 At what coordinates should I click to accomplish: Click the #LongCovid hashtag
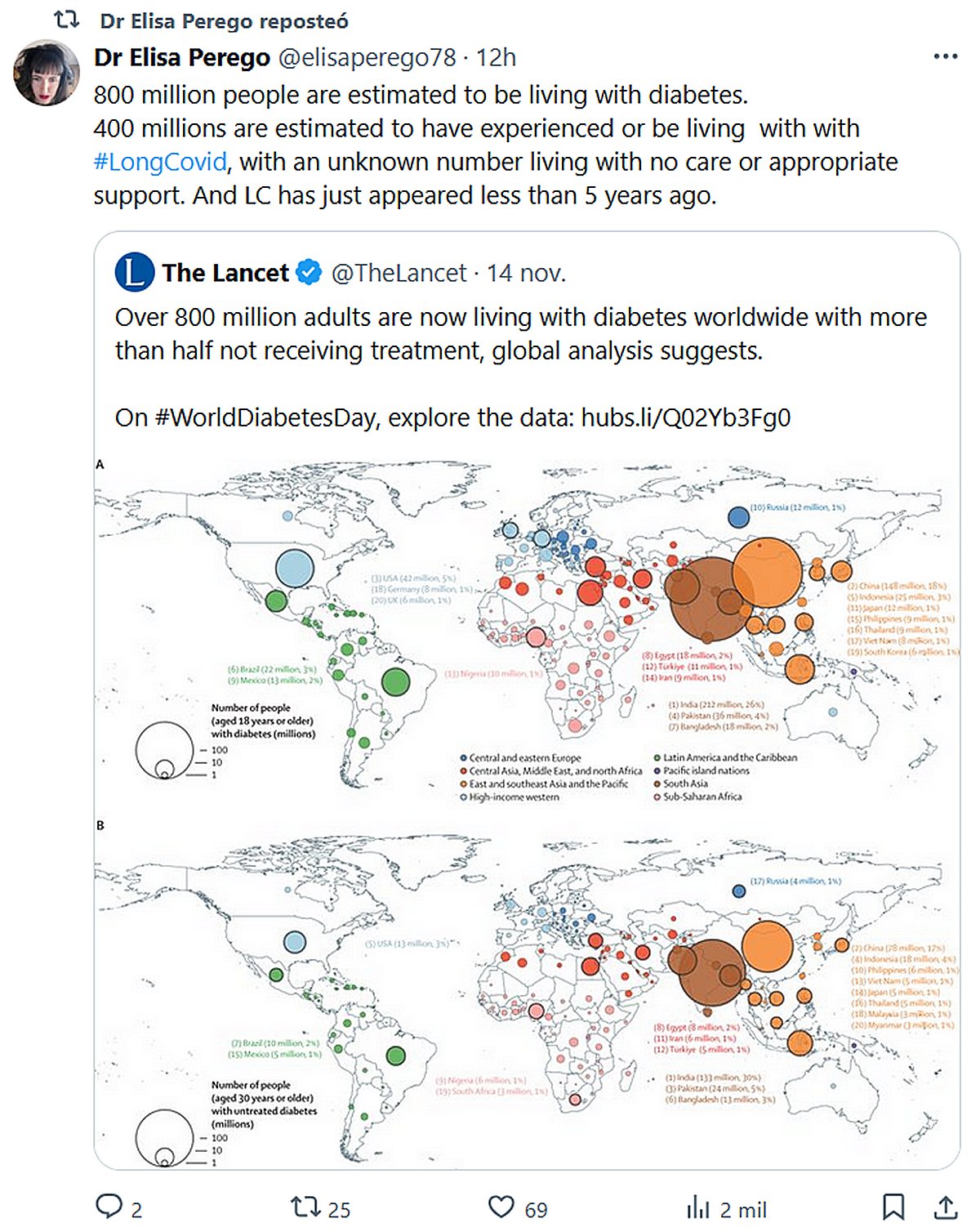[x=160, y=162]
